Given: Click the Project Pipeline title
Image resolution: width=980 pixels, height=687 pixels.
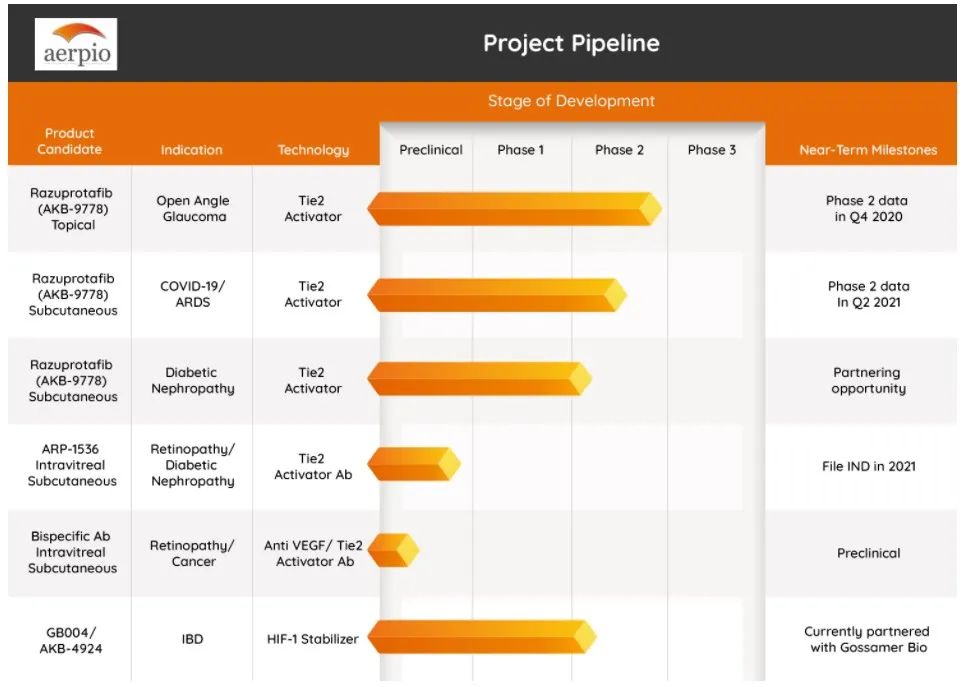Looking at the screenshot, I should 571,44.
